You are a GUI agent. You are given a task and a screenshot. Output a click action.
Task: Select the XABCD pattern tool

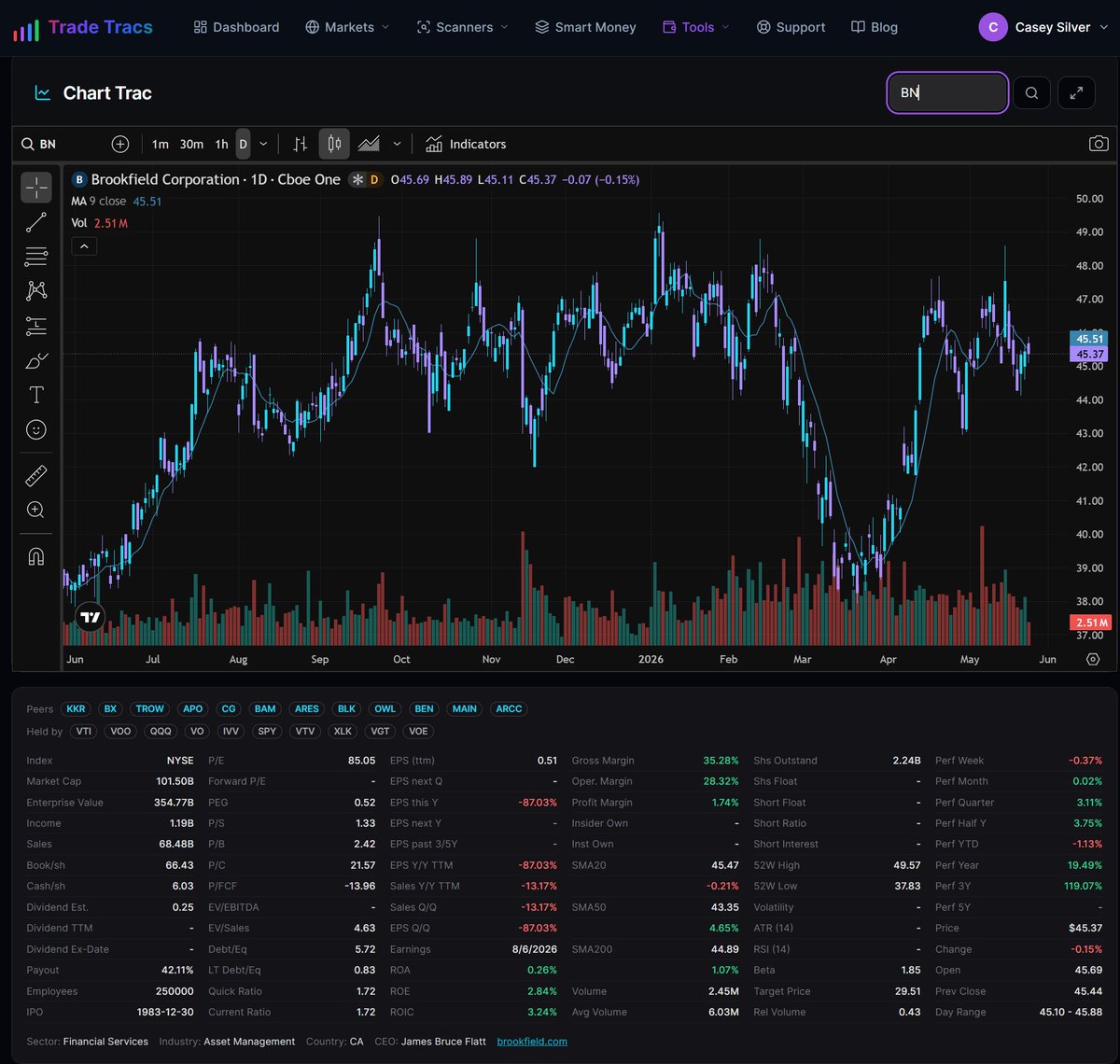pos(36,291)
